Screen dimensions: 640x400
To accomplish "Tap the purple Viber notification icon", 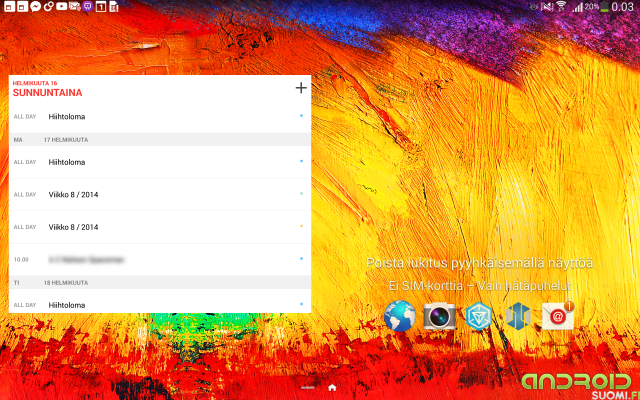I will point(88,6).
